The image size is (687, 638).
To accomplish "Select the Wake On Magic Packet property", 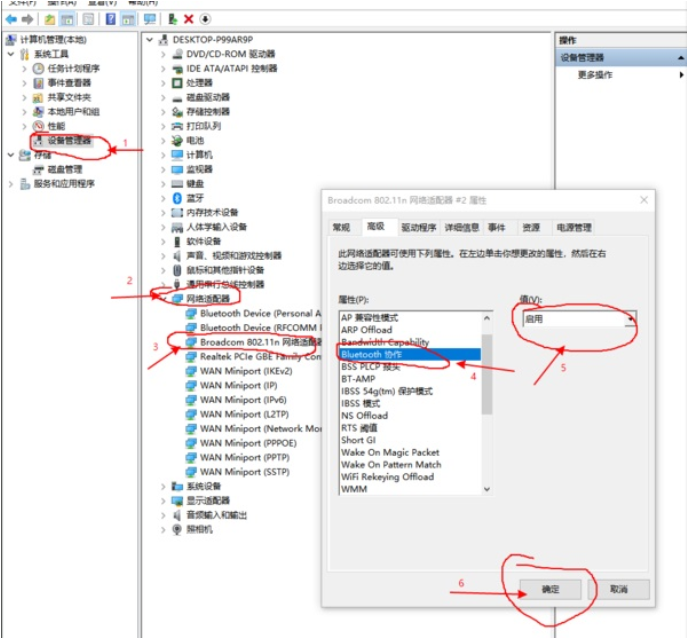I will pos(390,452).
